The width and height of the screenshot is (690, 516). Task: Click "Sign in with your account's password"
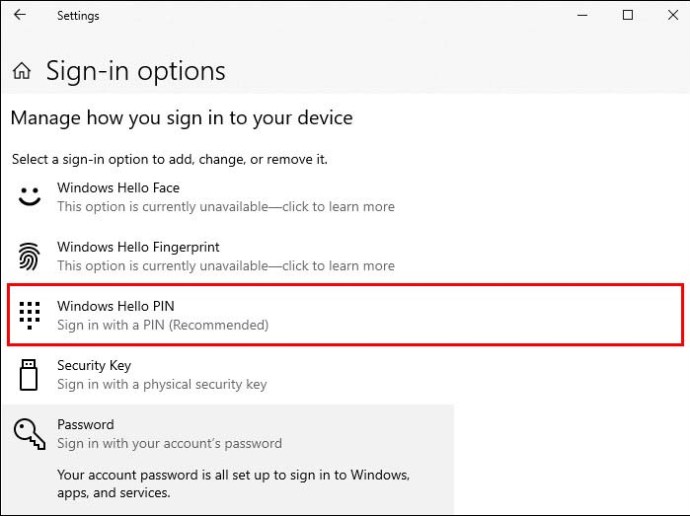click(169, 443)
